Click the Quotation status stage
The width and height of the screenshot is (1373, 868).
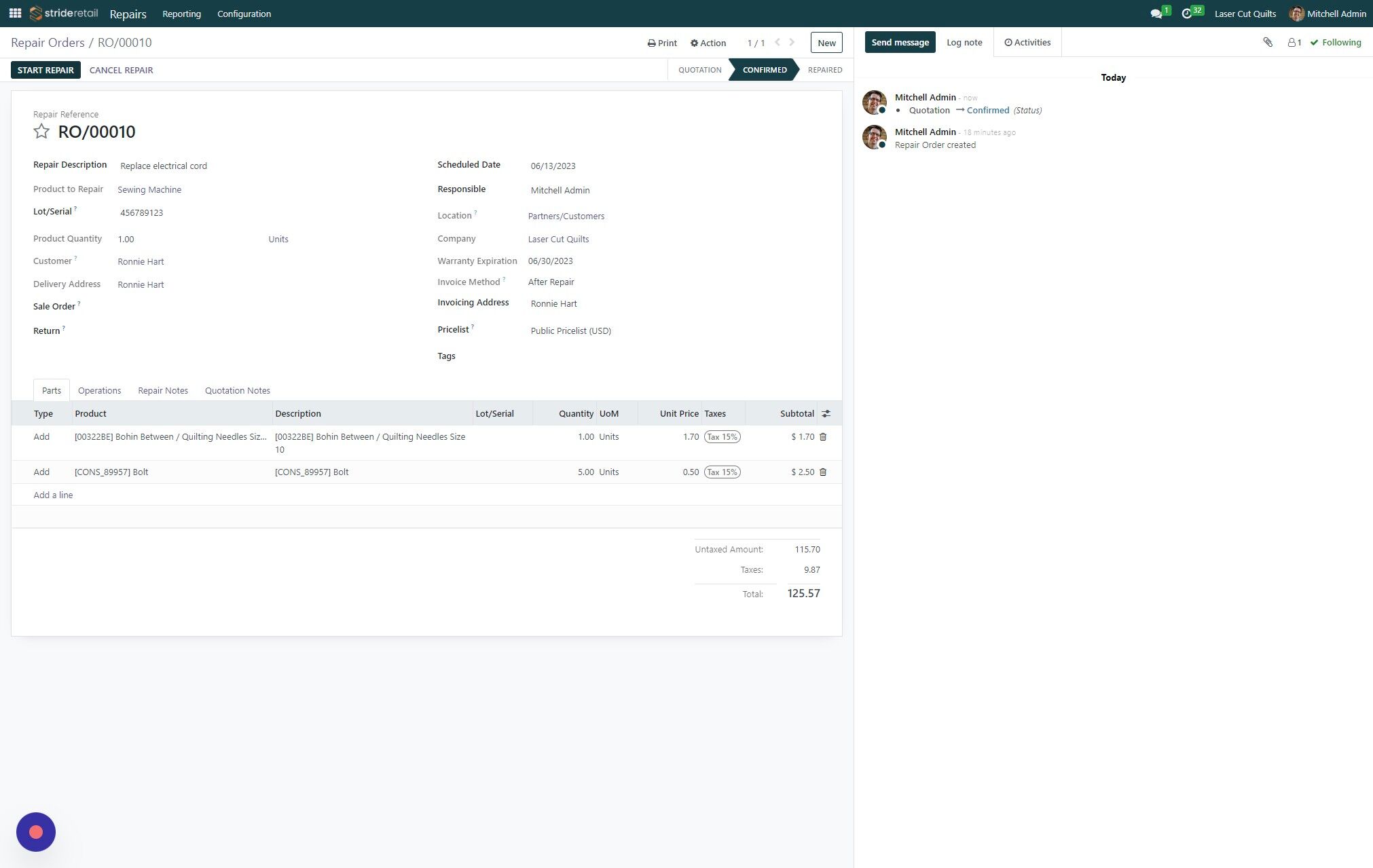click(x=699, y=70)
